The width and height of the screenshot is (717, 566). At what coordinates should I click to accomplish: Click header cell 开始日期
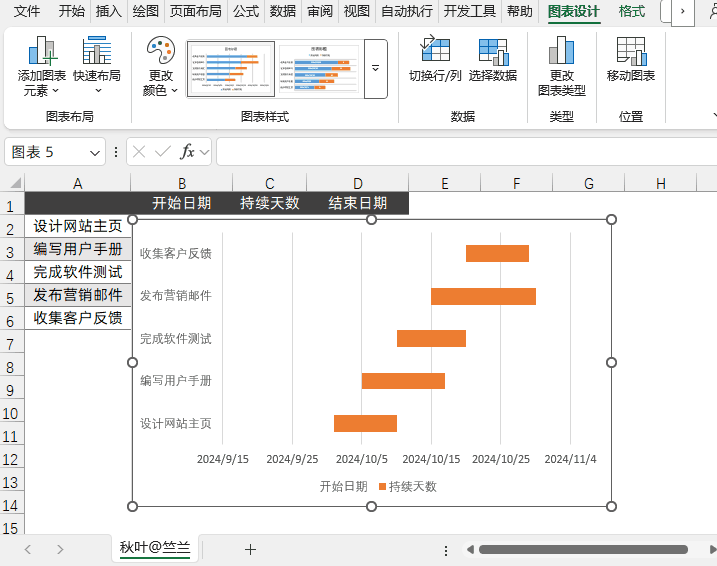(182, 203)
